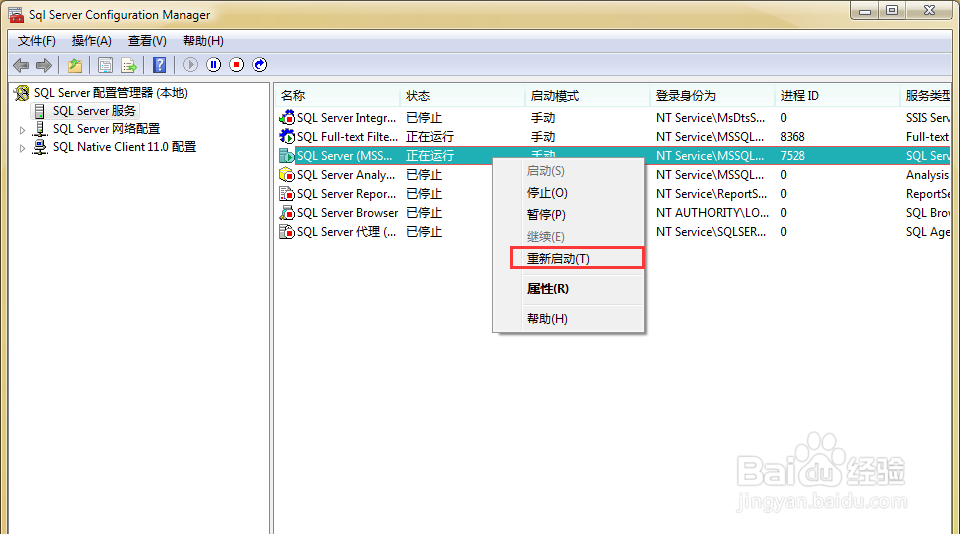Select the SQL Full-text Filte... row name
This screenshot has width=960, height=534.
(x=347, y=137)
